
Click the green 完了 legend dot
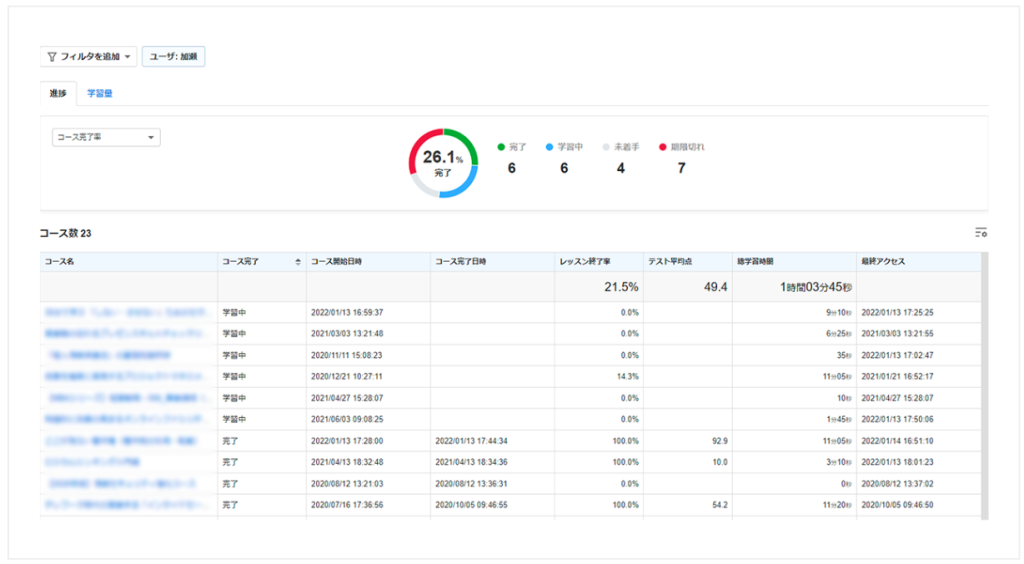click(x=501, y=147)
